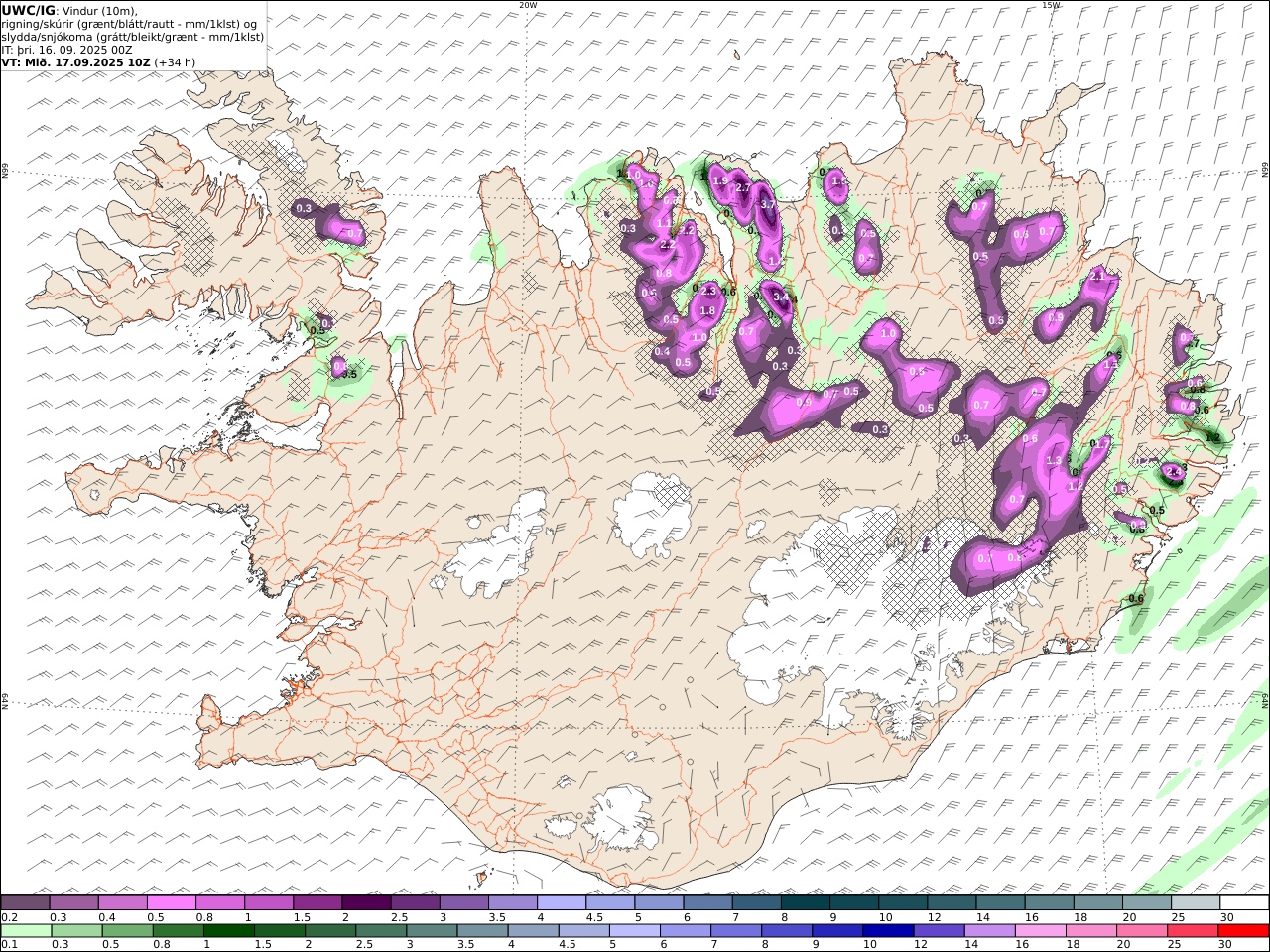Pick the darkest green rain swatch between 1 and 1.5
The height and width of the screenshot is (952, 1270).
[x=228, y=930]
